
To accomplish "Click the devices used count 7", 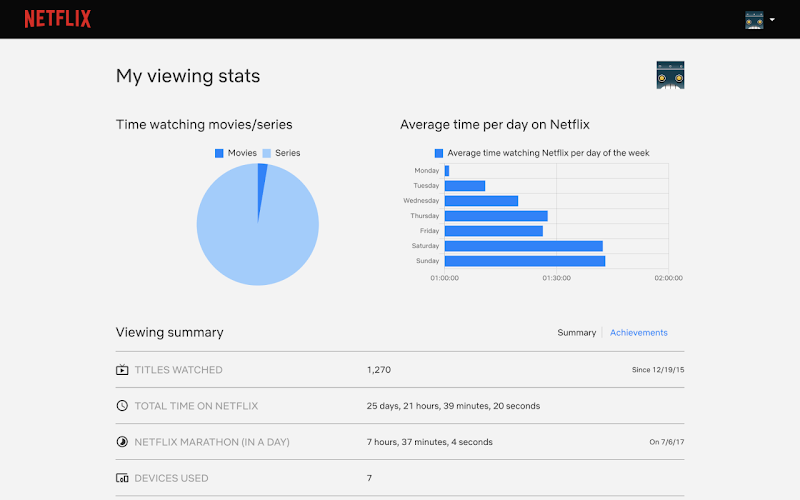I will pyautogui.click(x=369, y=478).
